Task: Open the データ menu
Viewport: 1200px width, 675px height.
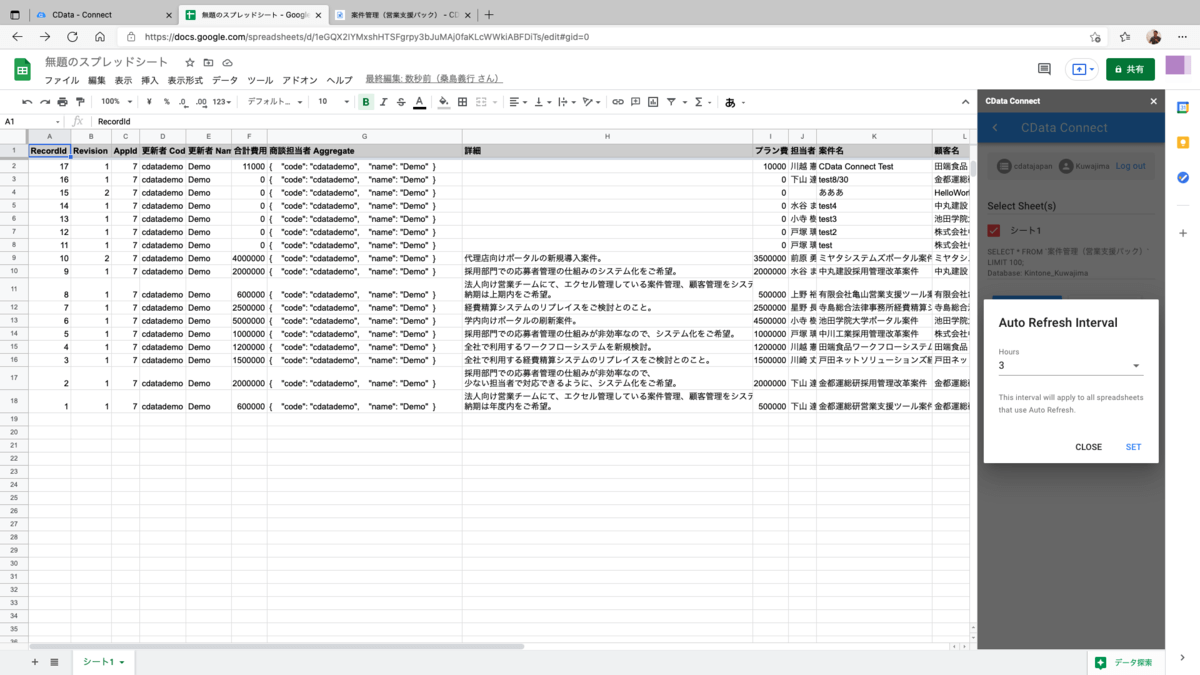Action: click(x=225, y=80)
